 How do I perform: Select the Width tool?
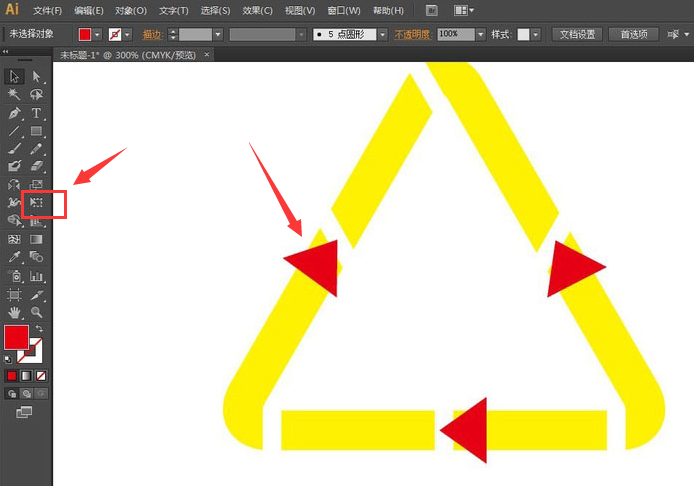[14, 203]
